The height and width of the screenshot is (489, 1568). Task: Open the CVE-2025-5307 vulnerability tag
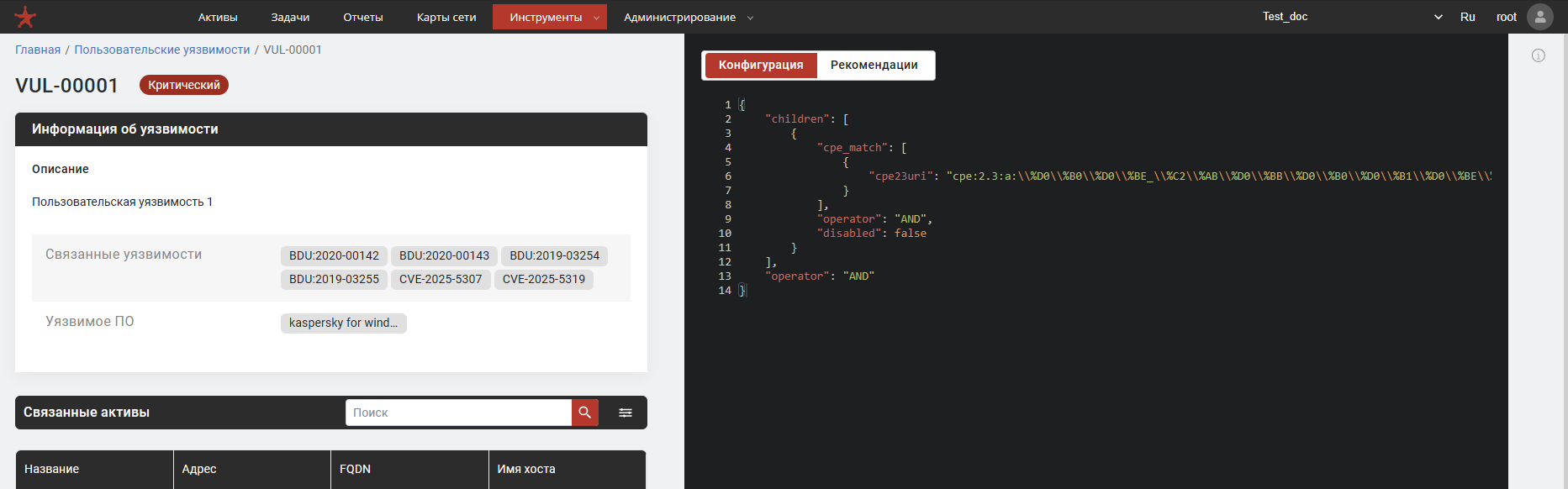click(x=441, y=279)
